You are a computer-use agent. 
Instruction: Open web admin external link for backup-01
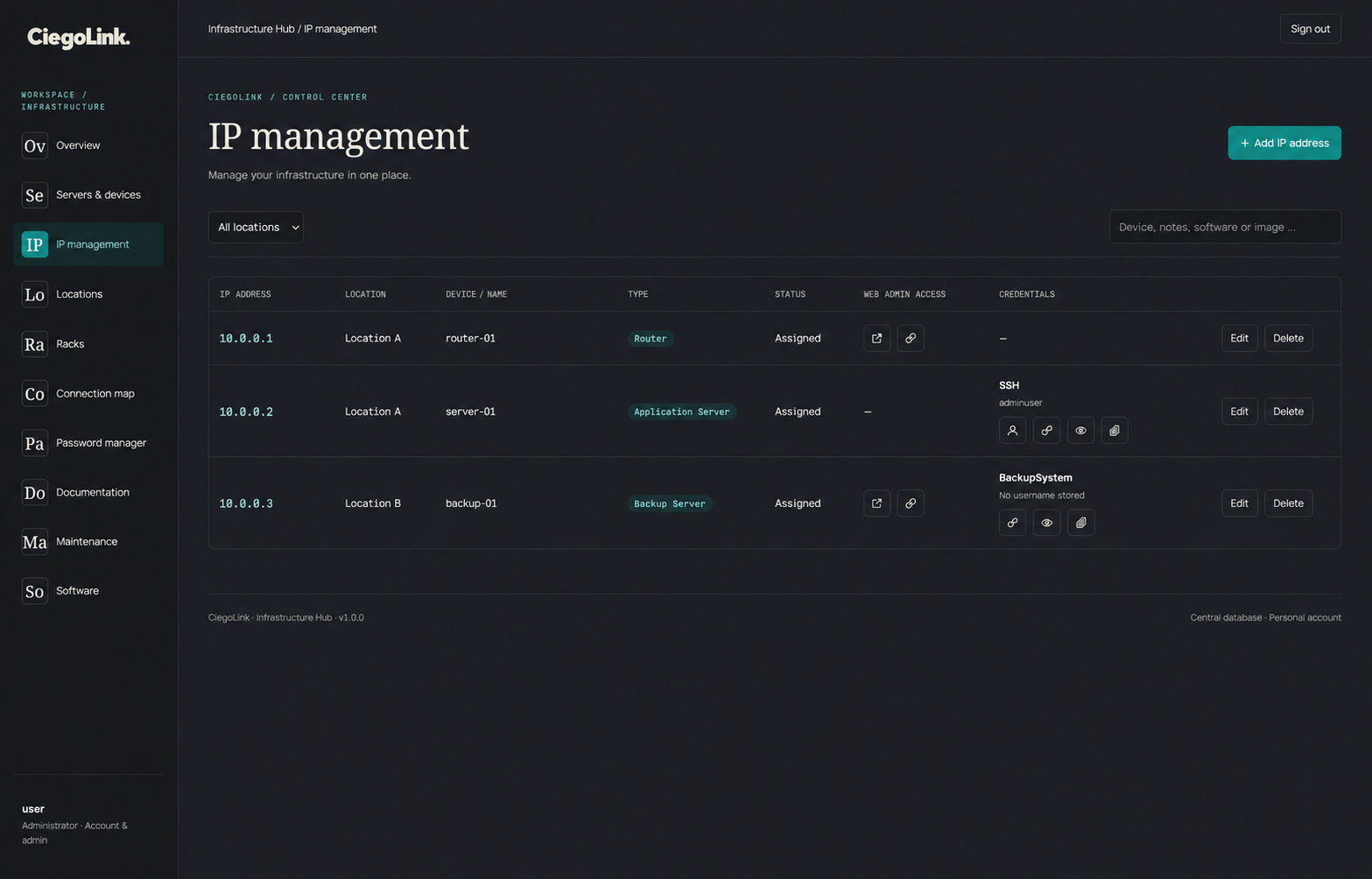pyautogui.click(x=876, y=503)
